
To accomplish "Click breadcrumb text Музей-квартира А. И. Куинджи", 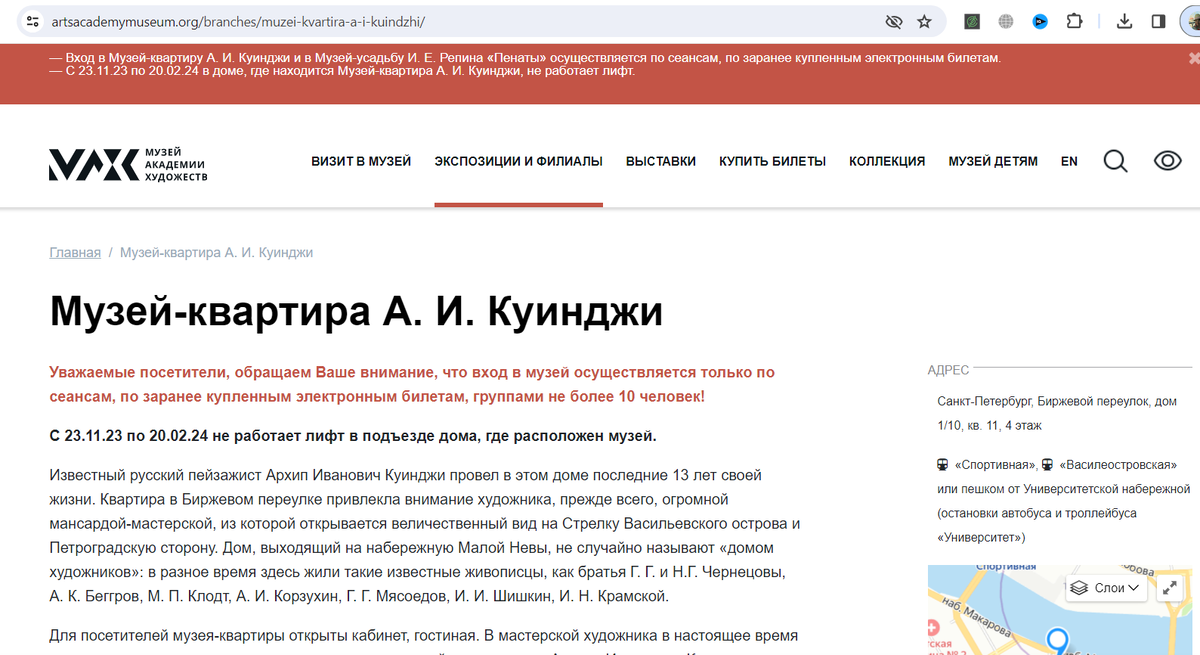I will pos(216,252).
